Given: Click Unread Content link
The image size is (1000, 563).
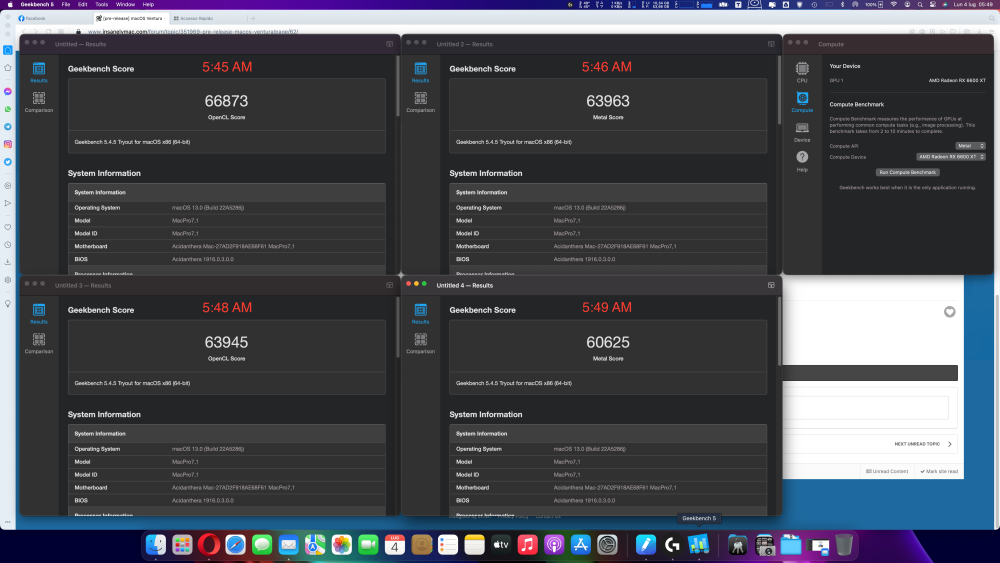Looking at the screenshot, I should click(x=886, y=471).
